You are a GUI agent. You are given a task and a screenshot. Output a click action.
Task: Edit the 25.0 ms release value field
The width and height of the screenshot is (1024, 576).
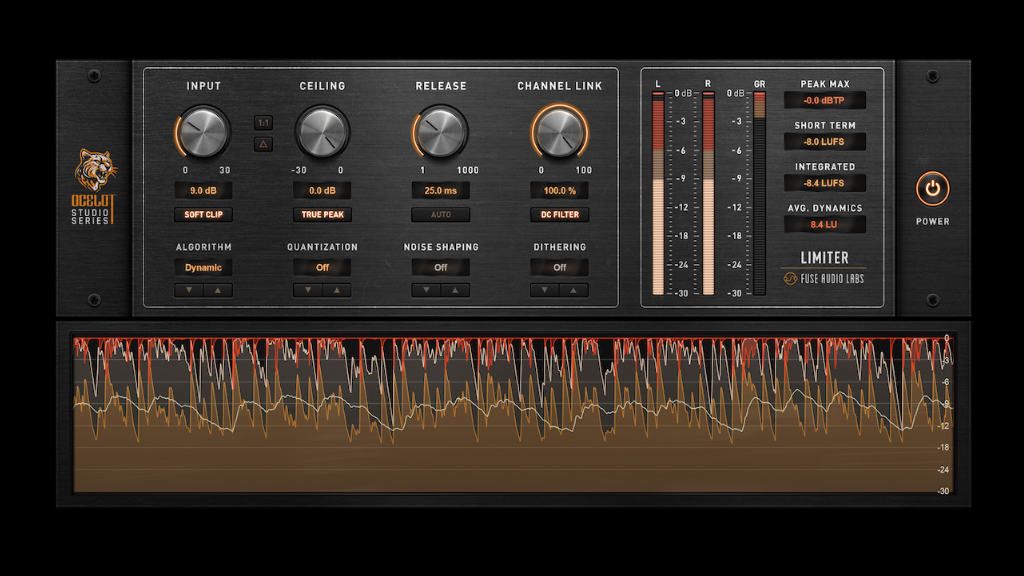[x=441, y=191]
